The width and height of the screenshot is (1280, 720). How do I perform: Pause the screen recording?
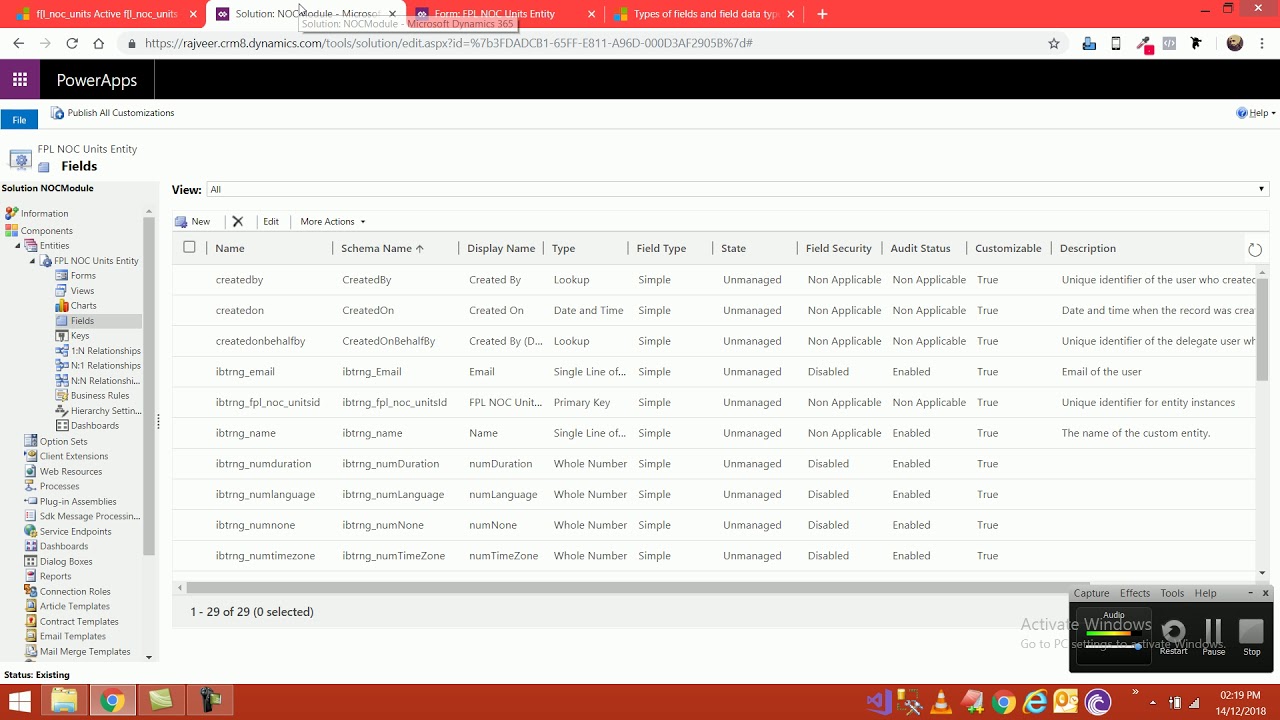pos(1213,636)
